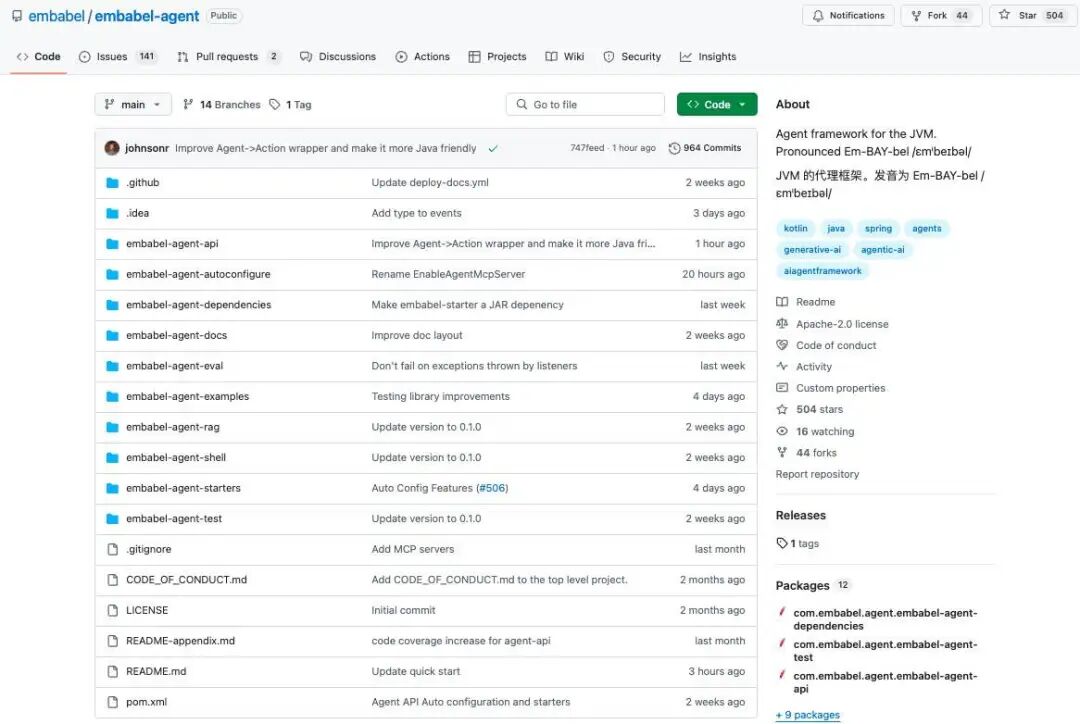Open the #506 pull request link

pyautogui.click(x=492, y=488)
